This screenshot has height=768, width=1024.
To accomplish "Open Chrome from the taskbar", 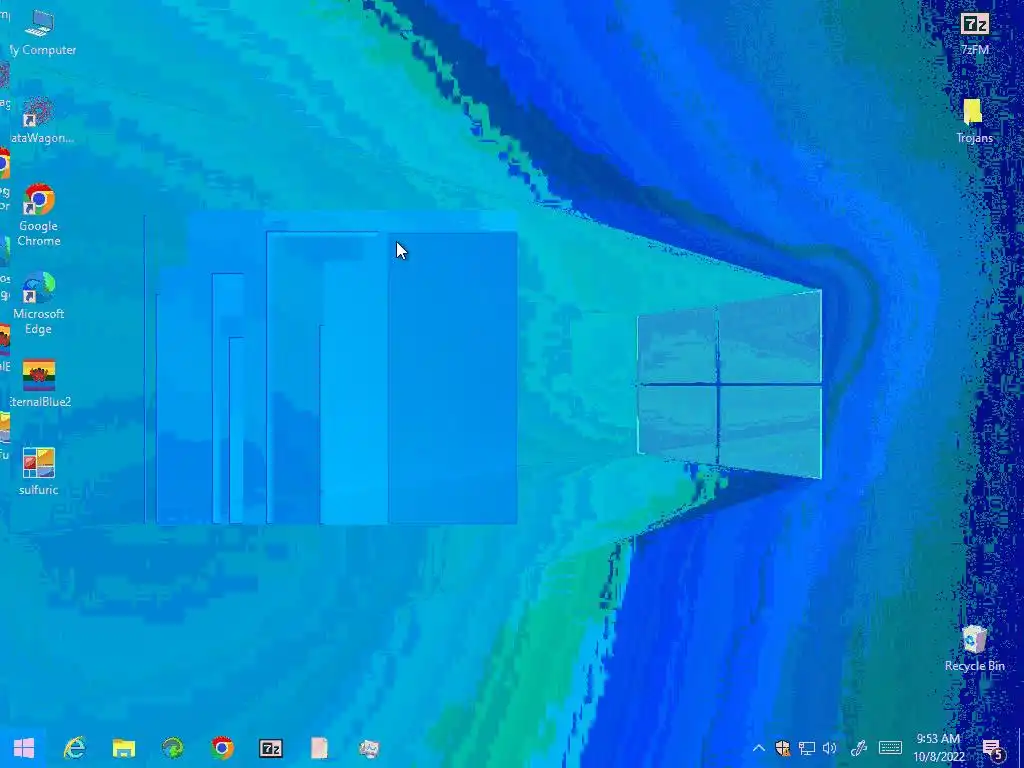I will coord(222,748).
